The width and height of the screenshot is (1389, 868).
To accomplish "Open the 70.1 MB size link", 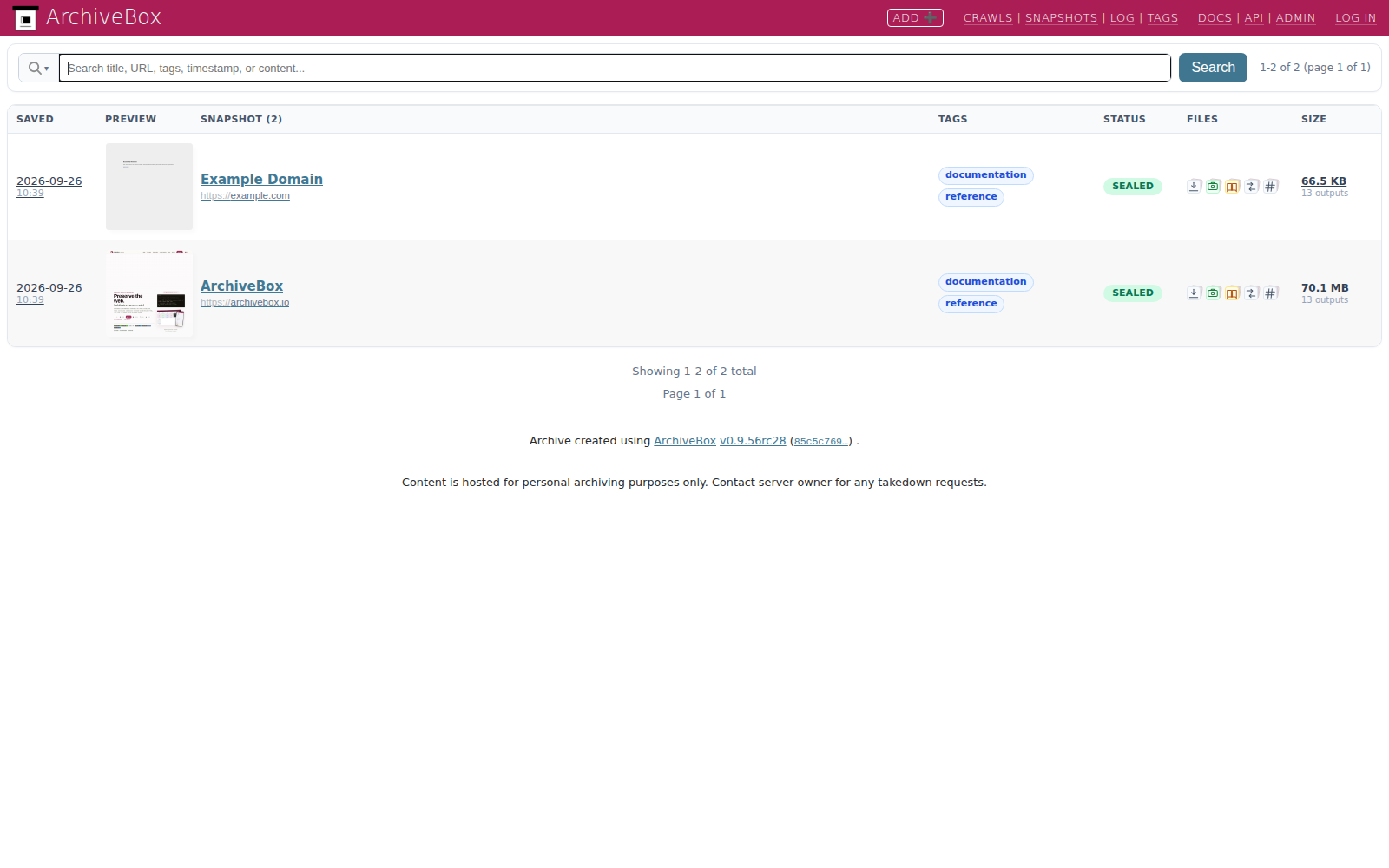I will [x=1325, y=288].
